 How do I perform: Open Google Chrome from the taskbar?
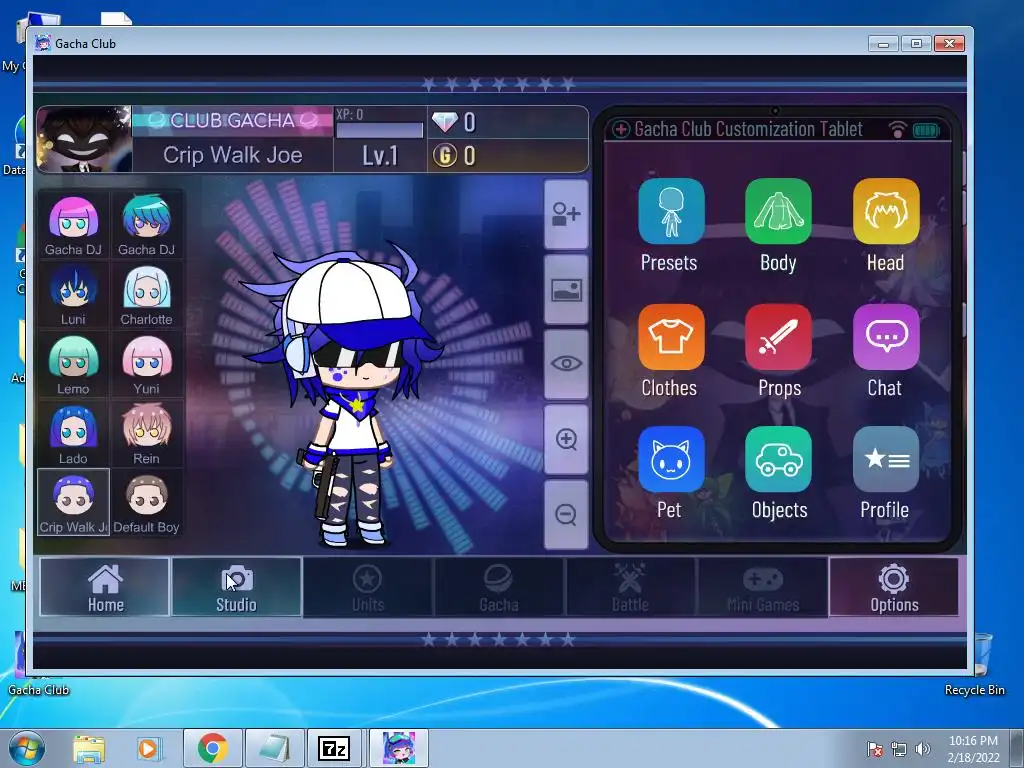tap(212, 748)
